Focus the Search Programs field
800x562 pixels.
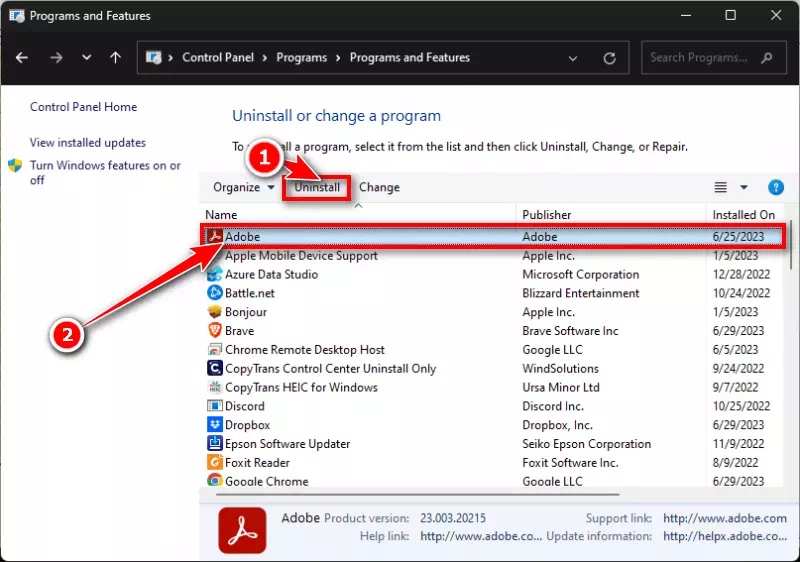713,58
